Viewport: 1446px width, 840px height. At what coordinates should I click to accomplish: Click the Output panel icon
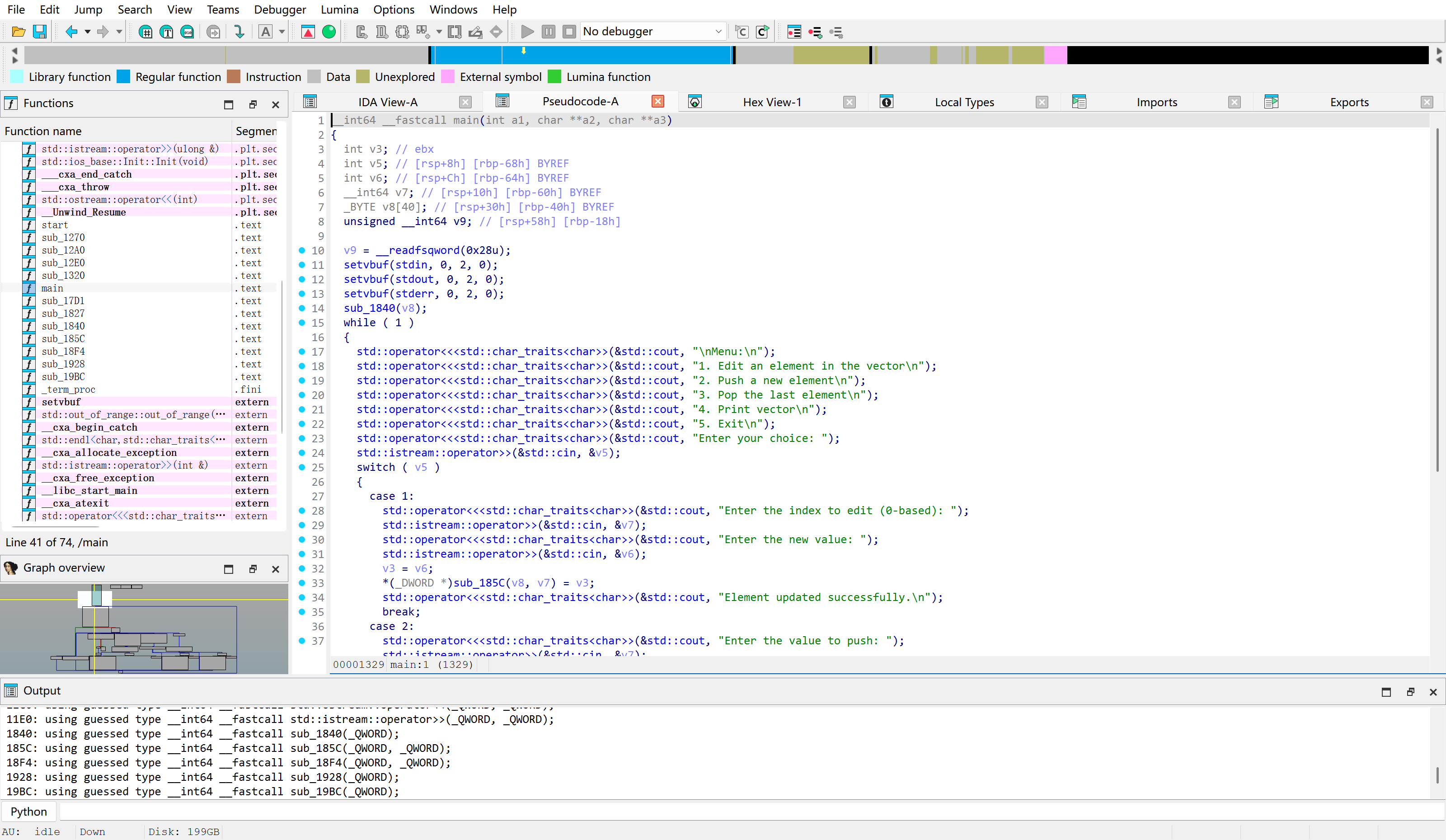11,690
